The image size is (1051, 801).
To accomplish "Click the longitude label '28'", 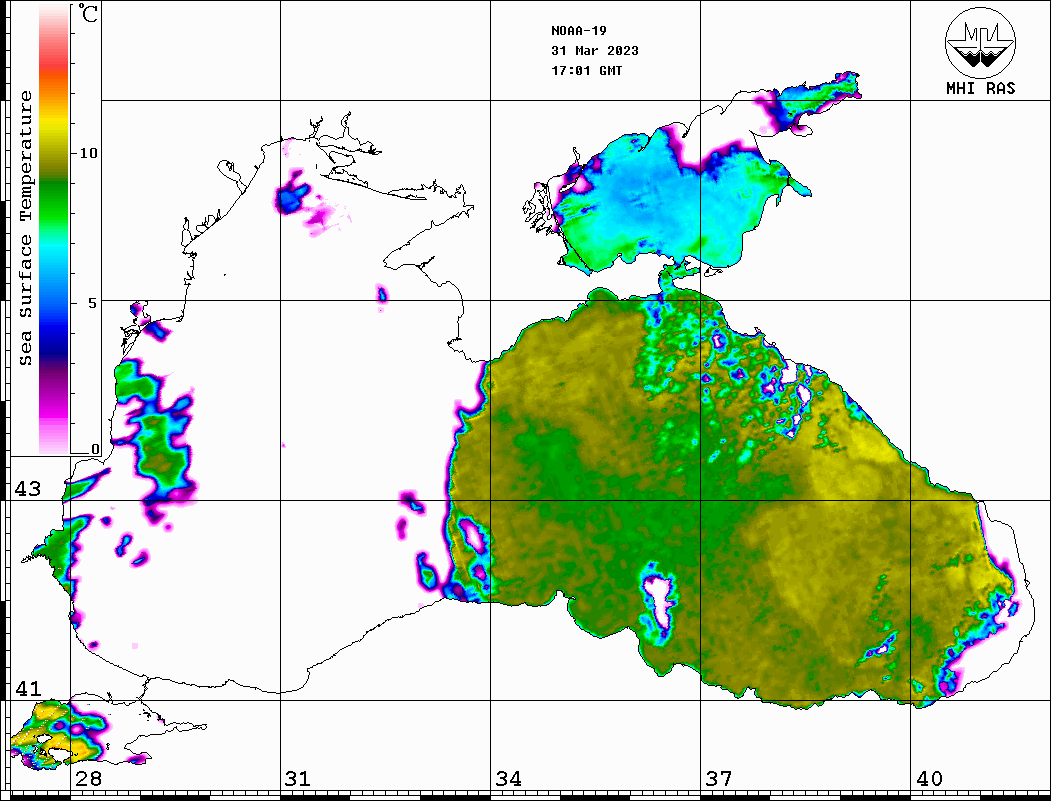I will 88,779.
